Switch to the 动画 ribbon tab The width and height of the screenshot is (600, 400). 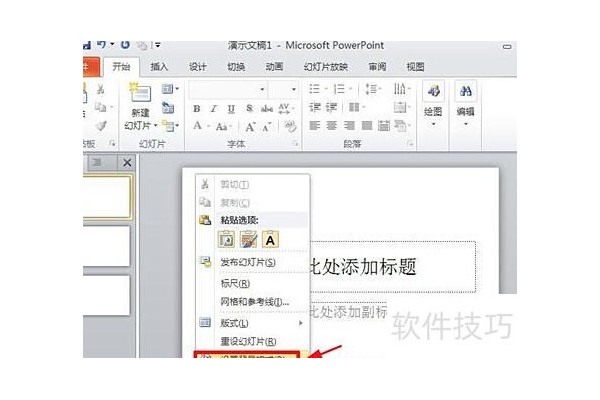point(274,67)
